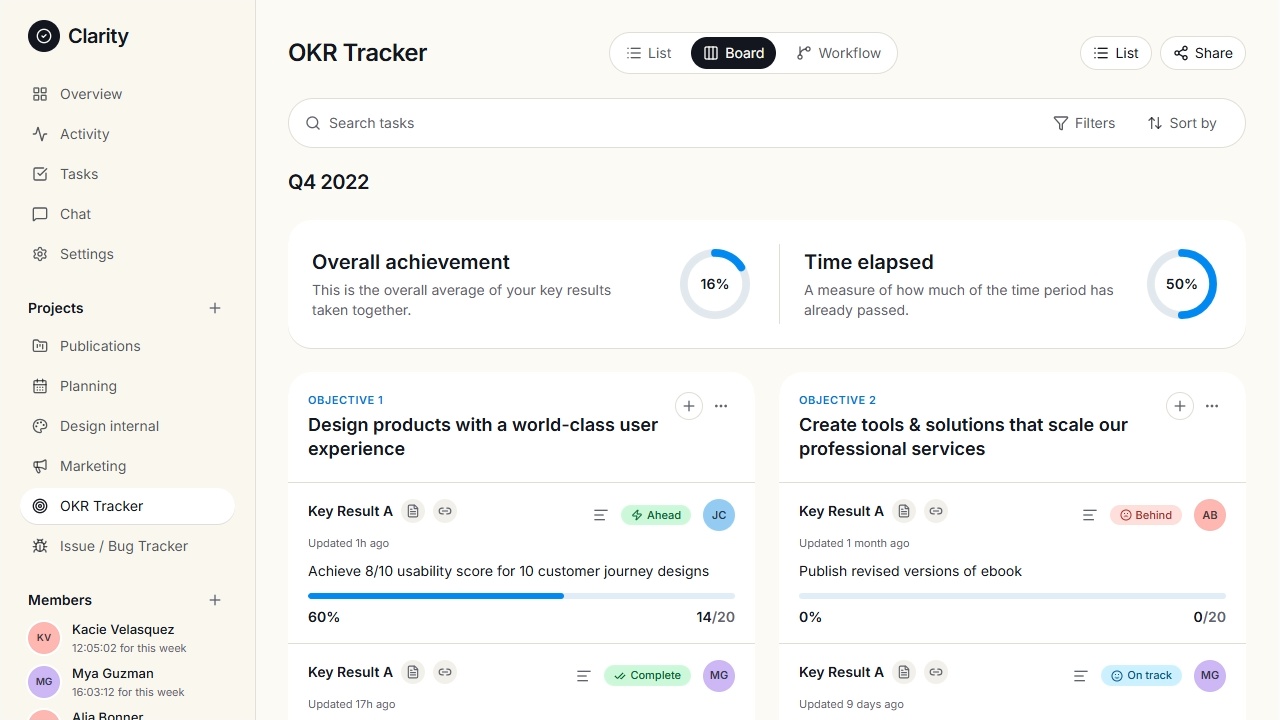Click the JC assignee avatar

point(719,515)
